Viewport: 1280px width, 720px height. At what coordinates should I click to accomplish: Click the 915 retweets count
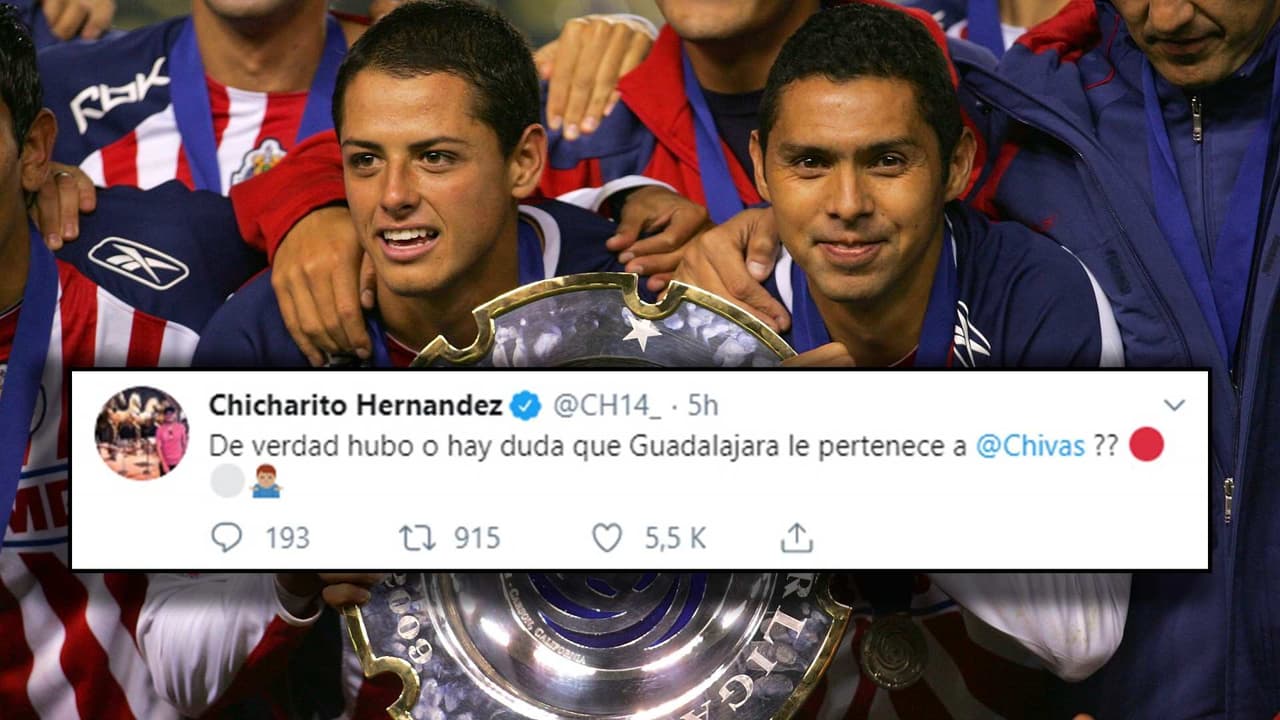477,538
